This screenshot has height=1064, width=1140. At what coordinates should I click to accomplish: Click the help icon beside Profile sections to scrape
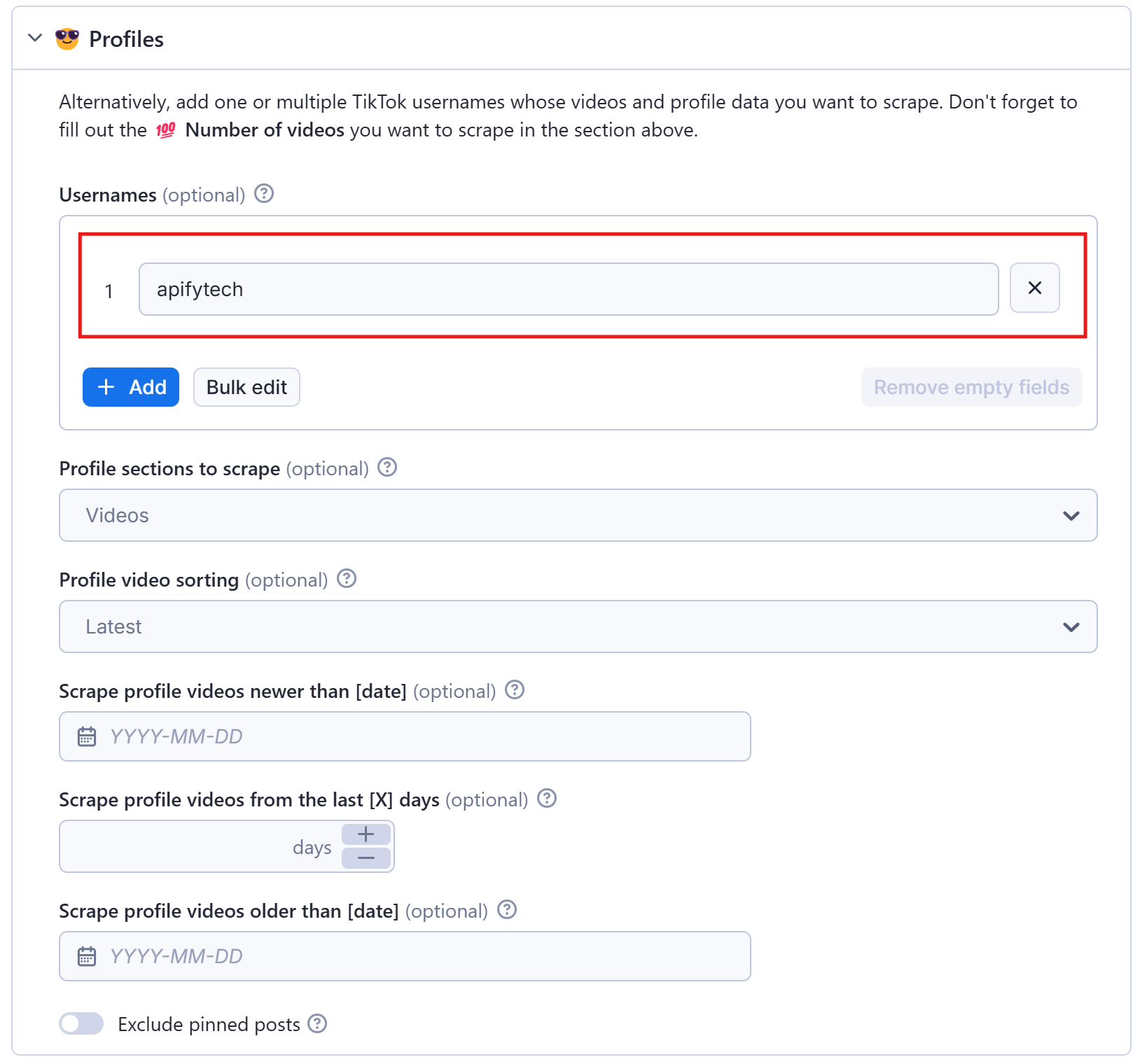387,468
